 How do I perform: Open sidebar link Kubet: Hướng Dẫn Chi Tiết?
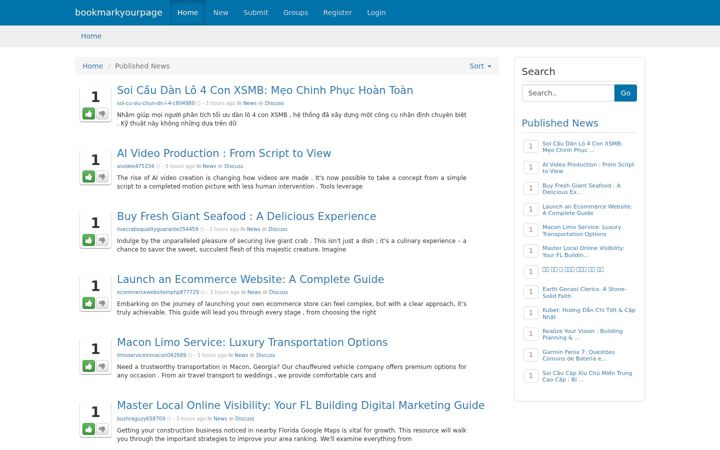(588, 314)
